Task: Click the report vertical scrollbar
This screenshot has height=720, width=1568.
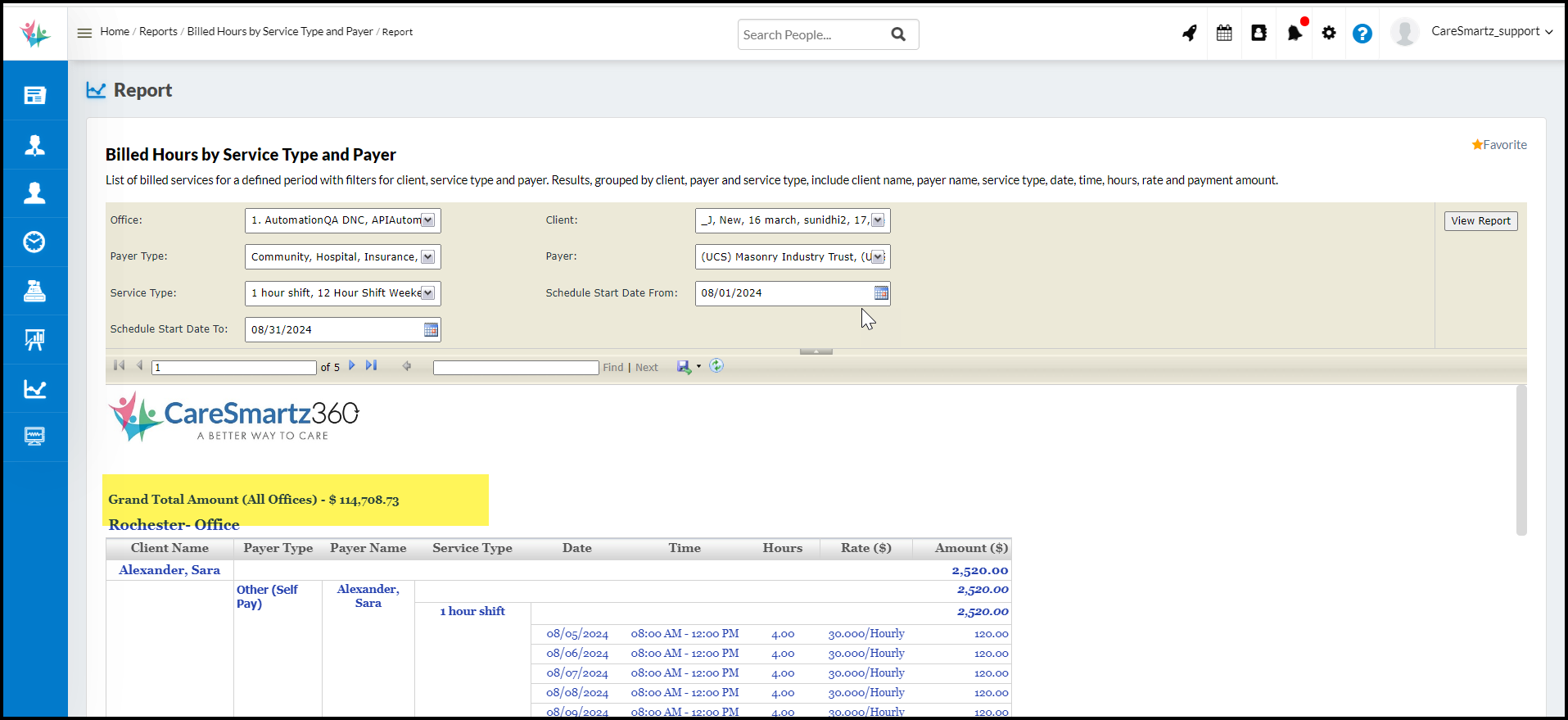Action: coord(1521,459)
